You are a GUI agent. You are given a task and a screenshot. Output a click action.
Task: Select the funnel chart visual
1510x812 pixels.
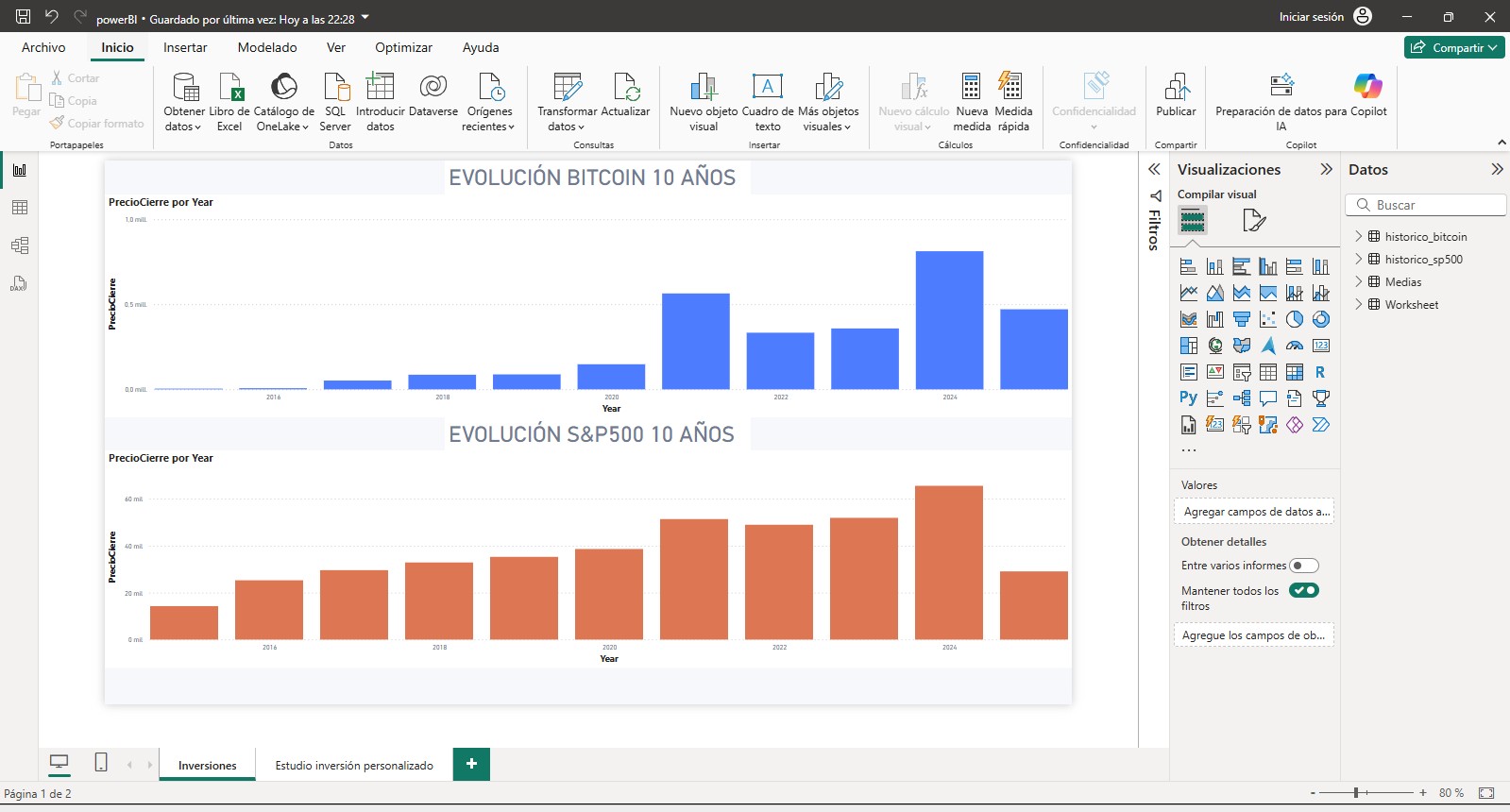1242,319
